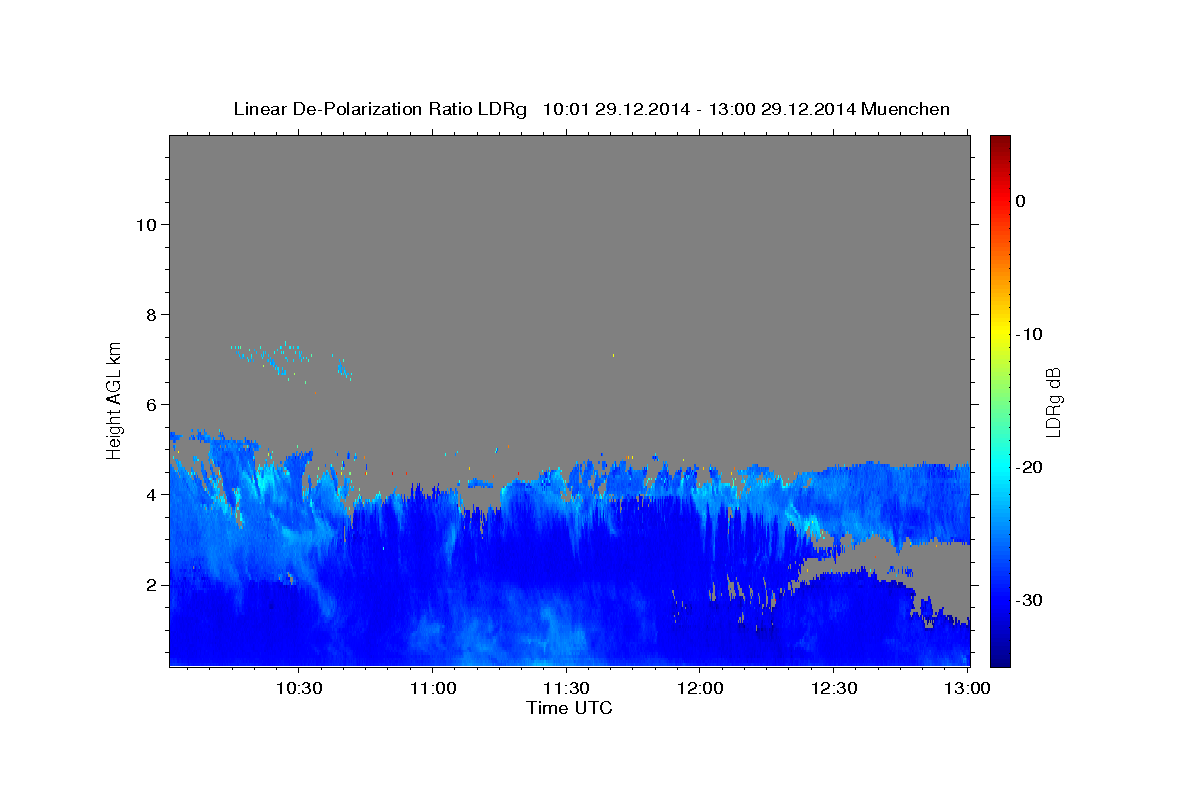The image size is (1200, 800).
Task: Click the dark red top of the colorbar
Action: (1000, 142)
